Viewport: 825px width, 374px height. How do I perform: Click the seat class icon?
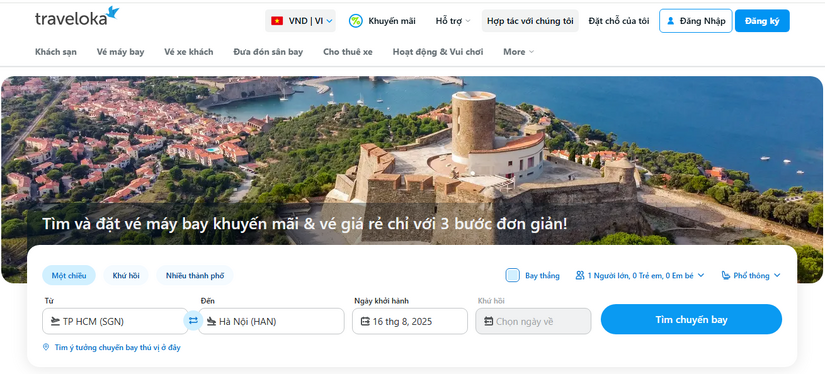click(726, 275)
